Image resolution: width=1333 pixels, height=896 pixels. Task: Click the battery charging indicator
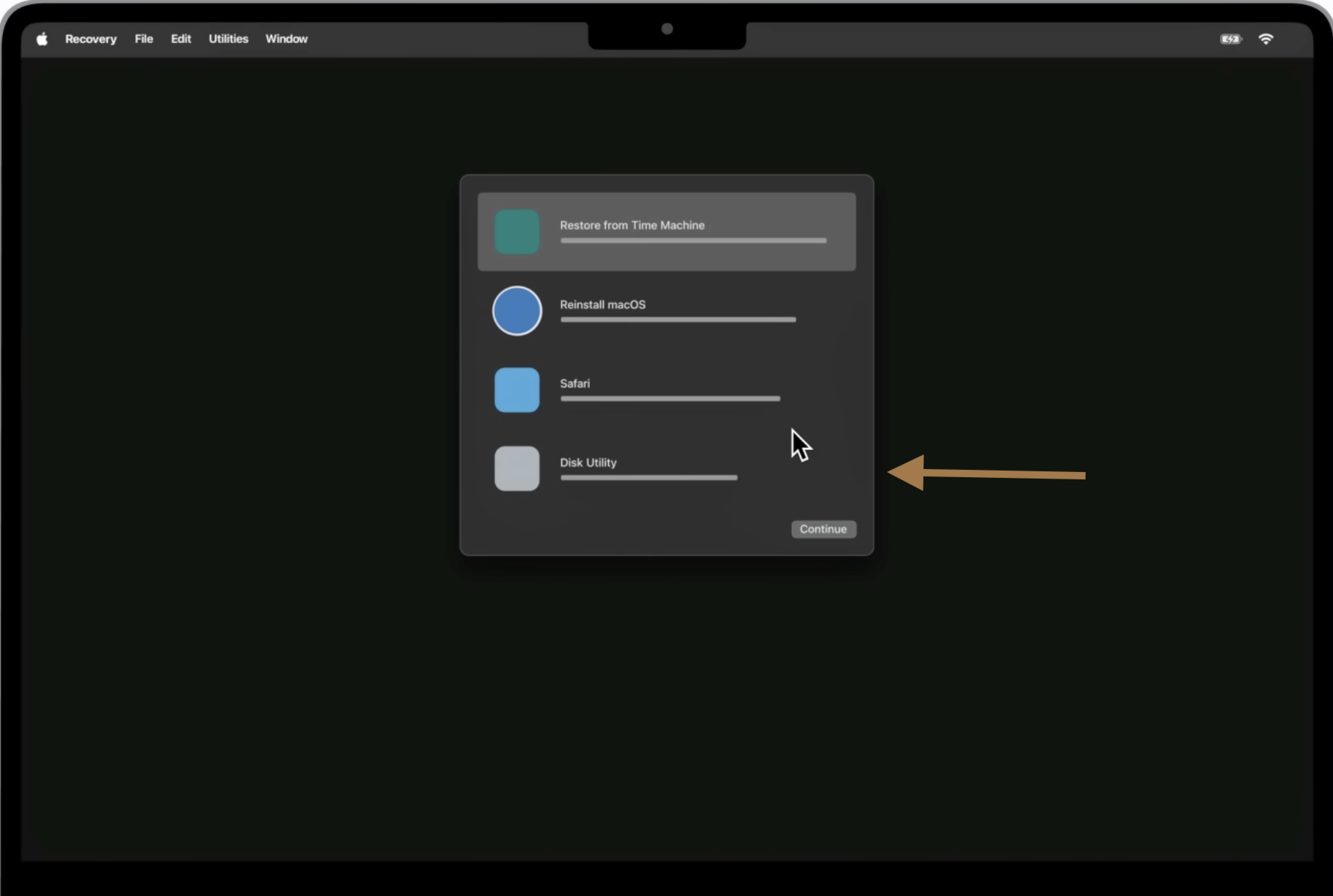point(1231,39)
